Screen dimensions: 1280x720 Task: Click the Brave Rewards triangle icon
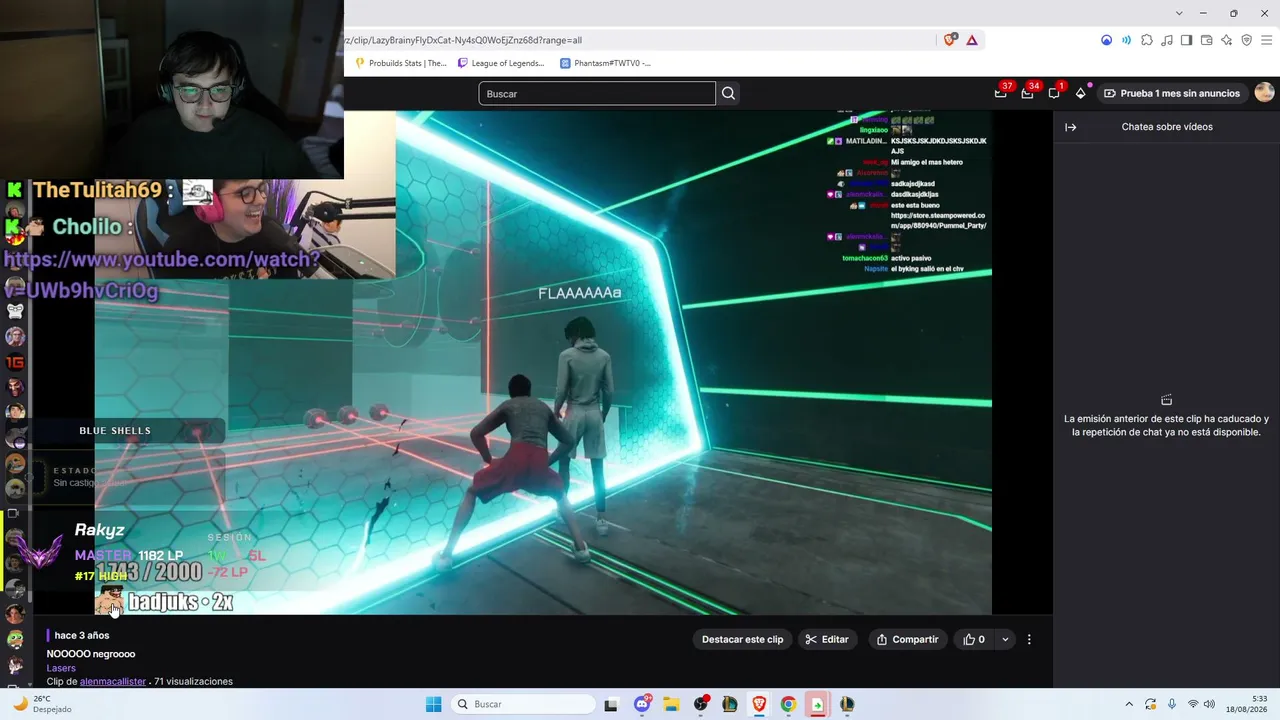971,40
